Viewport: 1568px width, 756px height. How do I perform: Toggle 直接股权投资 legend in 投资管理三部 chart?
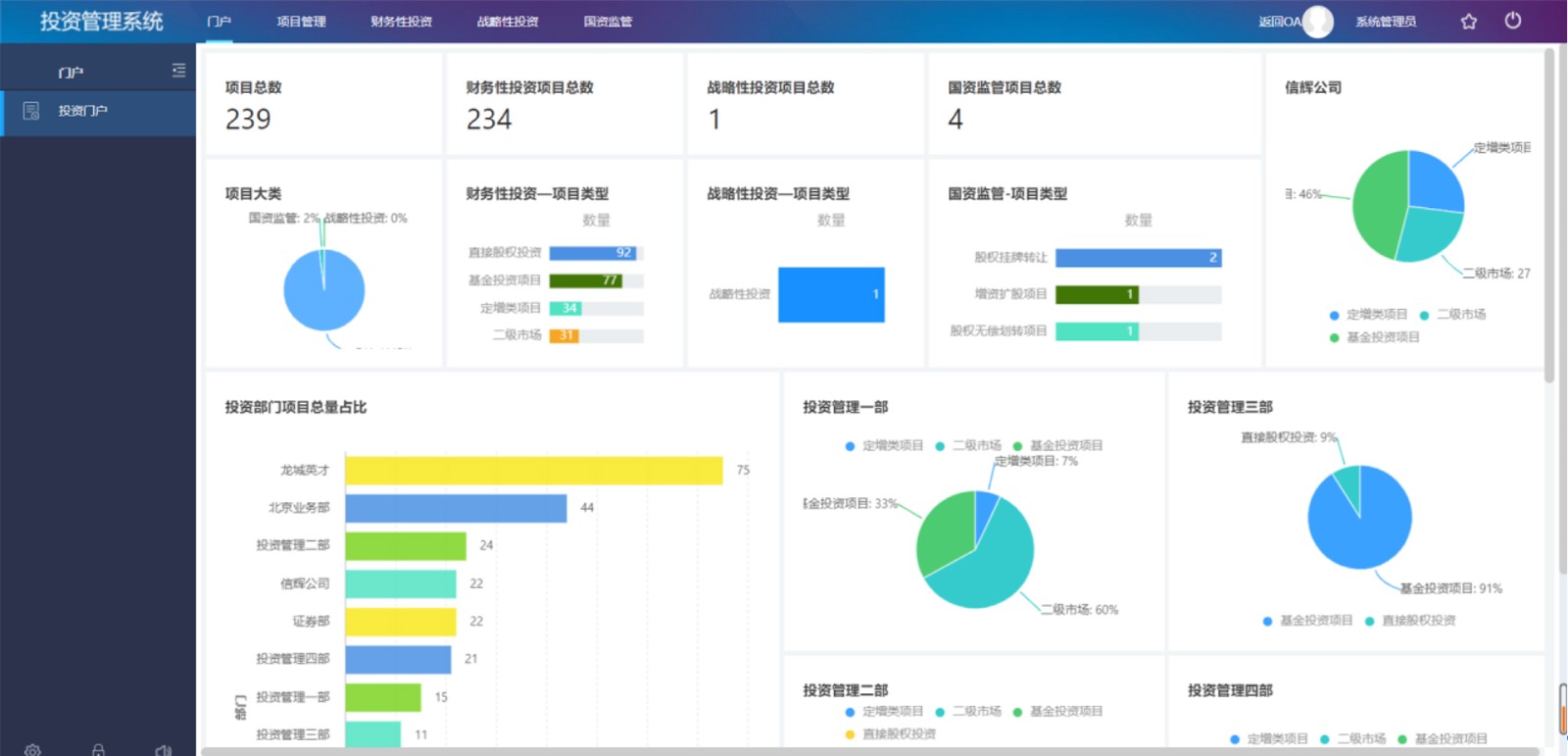1410,621
